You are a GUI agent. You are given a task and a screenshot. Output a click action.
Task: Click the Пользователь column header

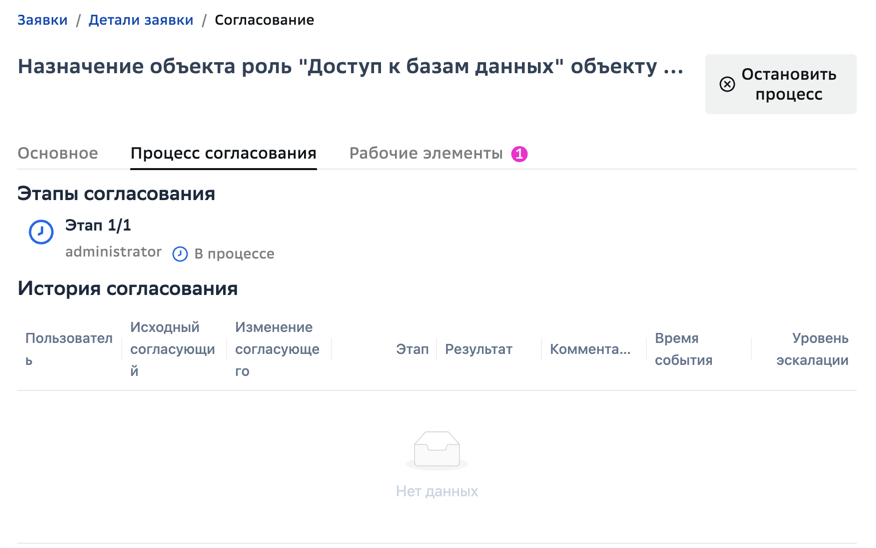tap(69, 349)
